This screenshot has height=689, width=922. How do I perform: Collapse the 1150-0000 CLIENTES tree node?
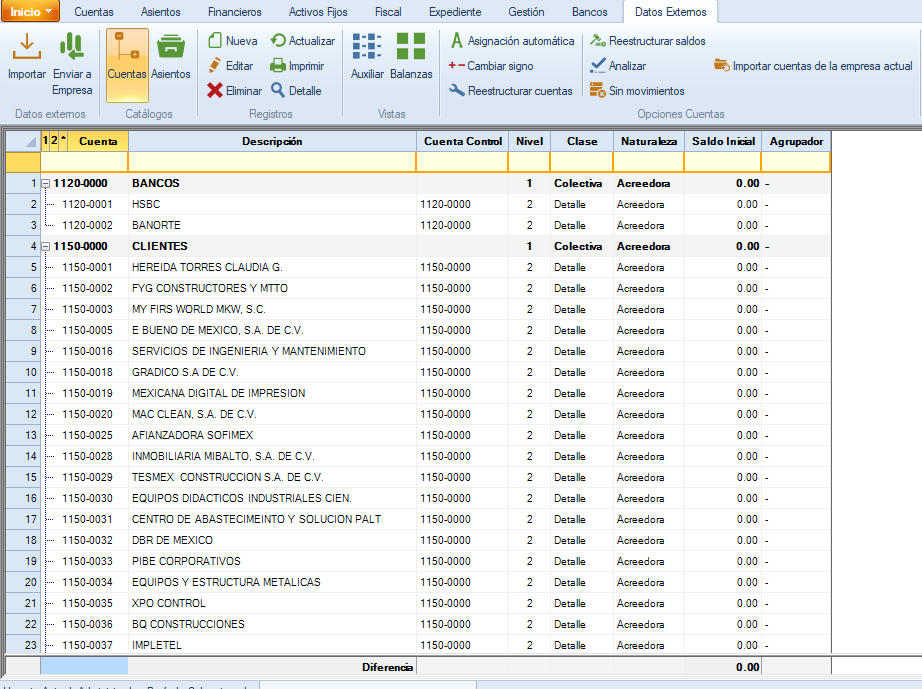[46, 247]
